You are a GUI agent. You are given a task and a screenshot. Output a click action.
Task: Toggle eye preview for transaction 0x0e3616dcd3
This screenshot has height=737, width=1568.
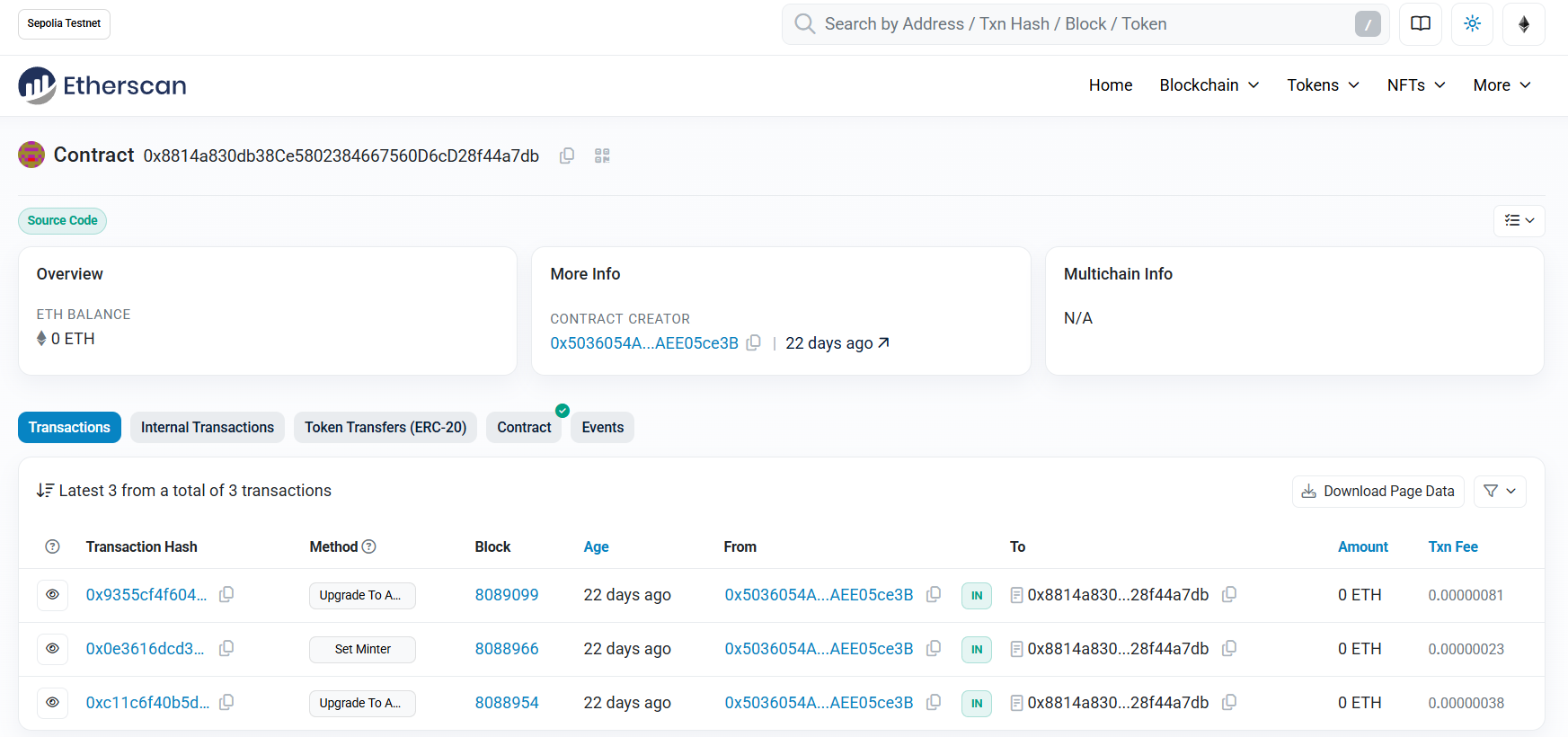53,649
